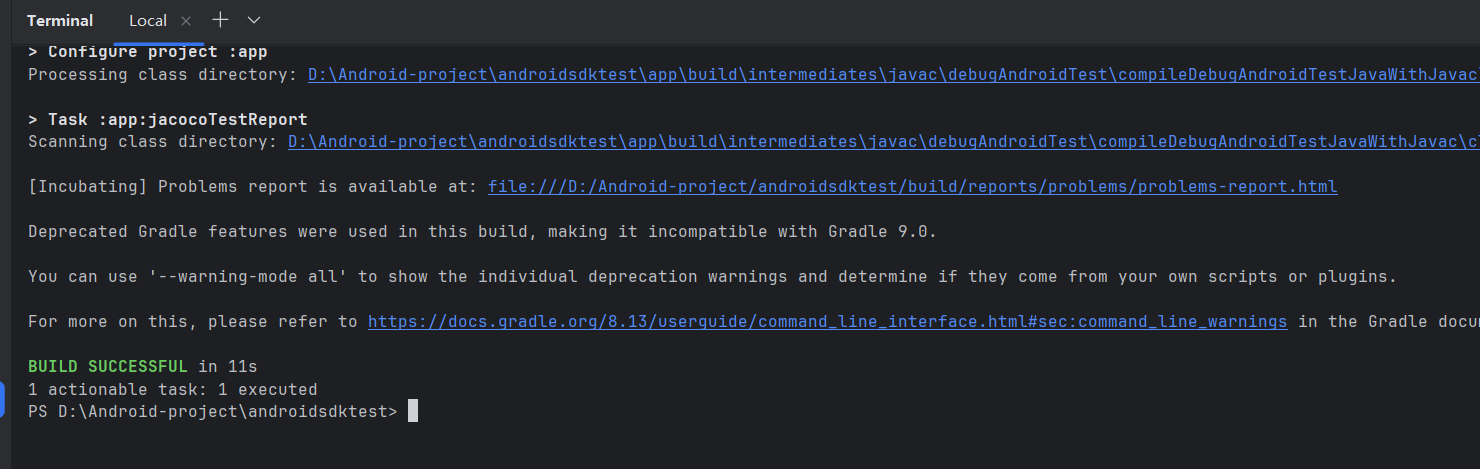Click the blinking cursor at the command prompt
1480x469 pixels.
coord(413,412)
